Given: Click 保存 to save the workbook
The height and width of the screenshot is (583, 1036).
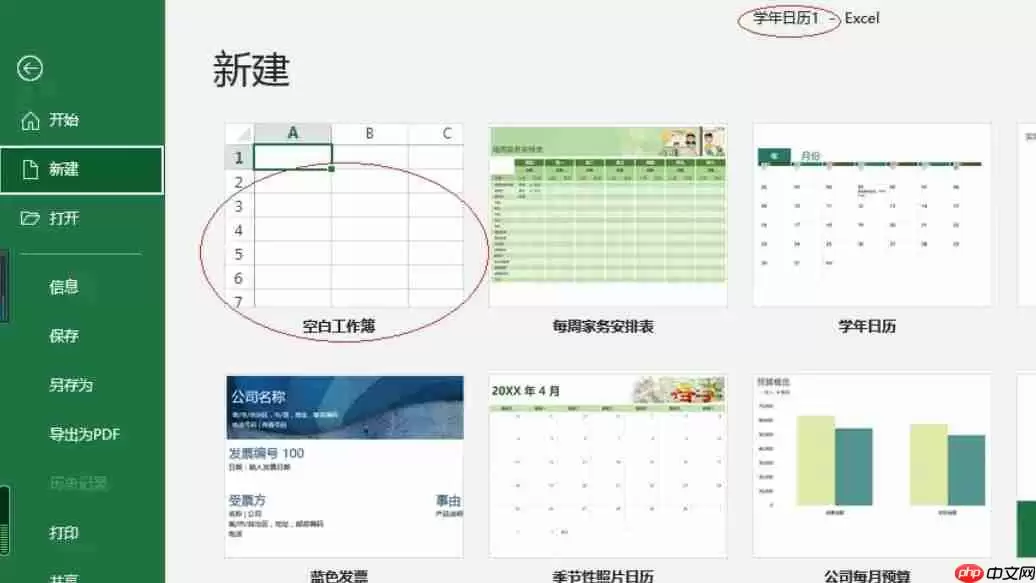Looking at the screenshot, I should pos(64,336).
